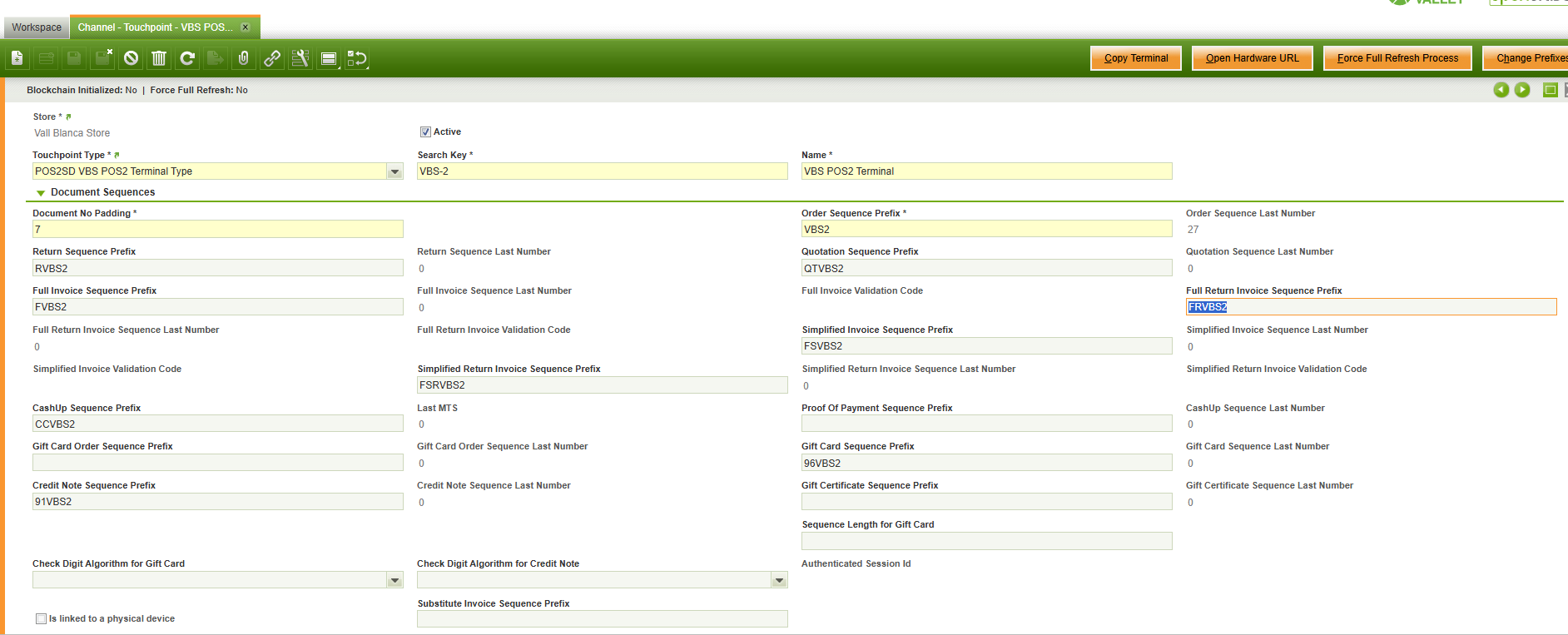Open the form customization wrench icon
Screen dimensions: 1568x635
coord(300,58)
